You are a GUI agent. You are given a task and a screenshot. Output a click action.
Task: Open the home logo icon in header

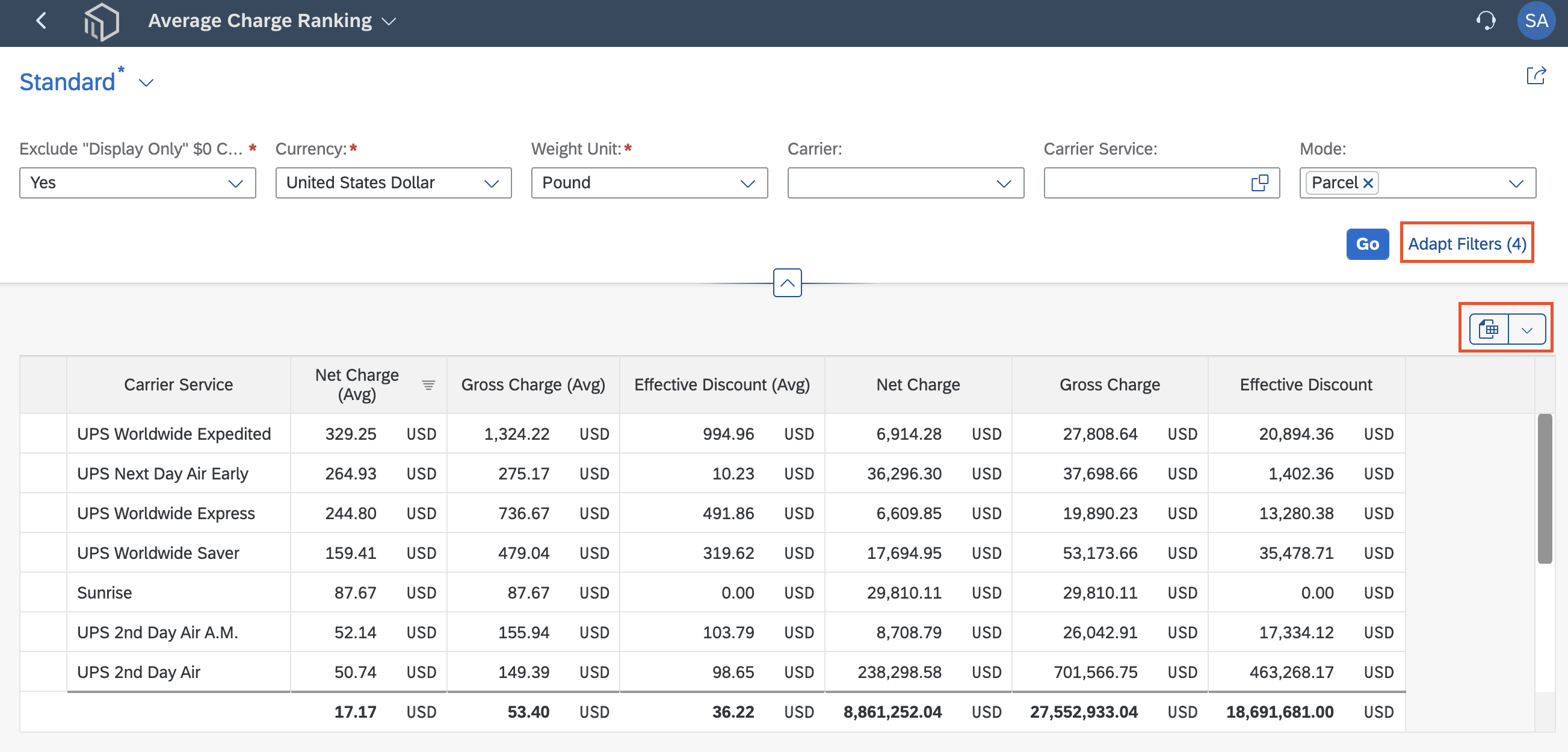click(101, 22)
